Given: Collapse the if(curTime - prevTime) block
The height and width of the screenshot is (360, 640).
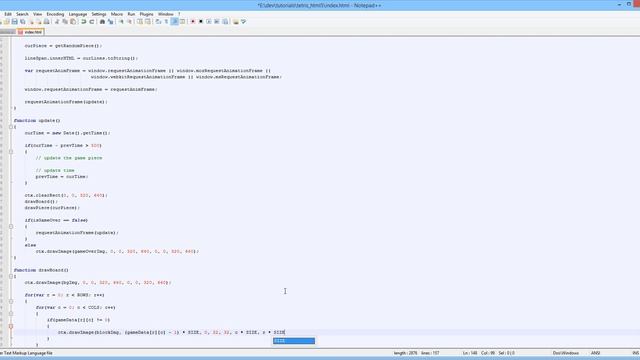Looking at the screenshot, I should (x=11, y=152).
